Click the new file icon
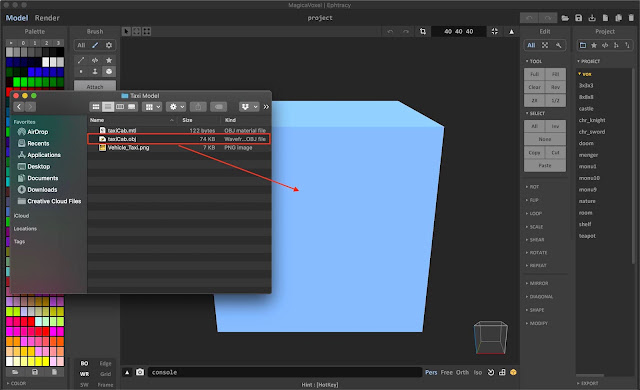The width and height of the screenshot is (640, 390). (x=605, y=18)
